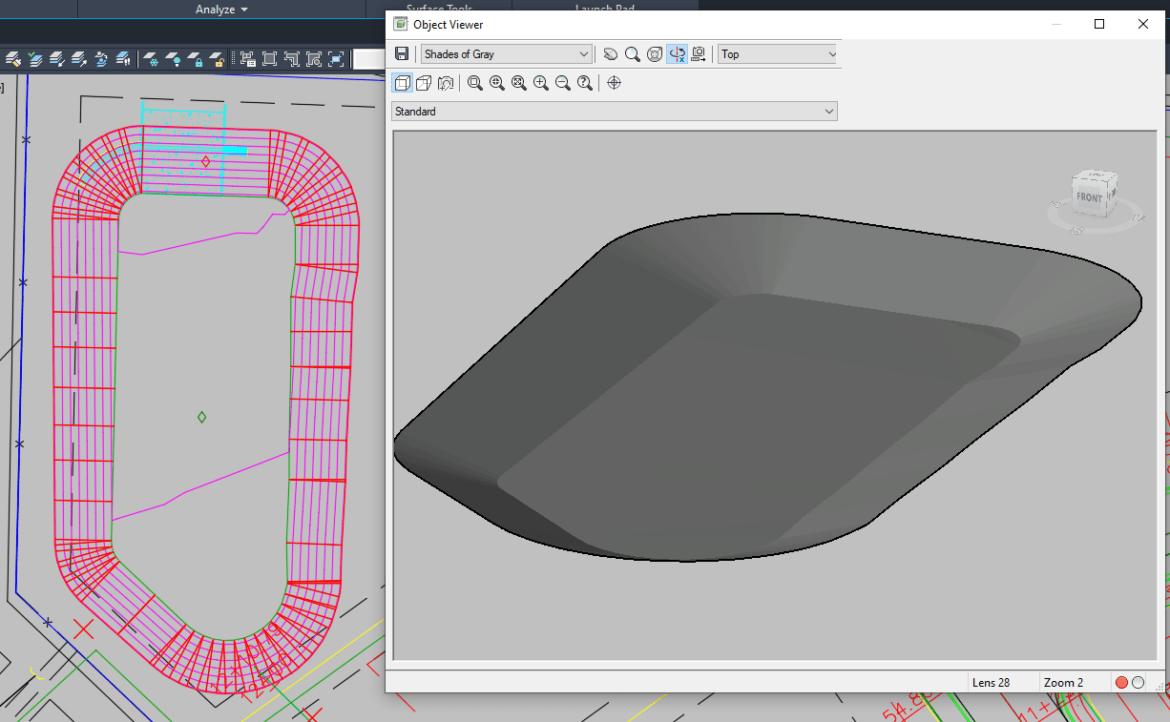Click the Lens 28 status field
The width and height of the screenshot is (1170, 722).
tap(990, 682)
